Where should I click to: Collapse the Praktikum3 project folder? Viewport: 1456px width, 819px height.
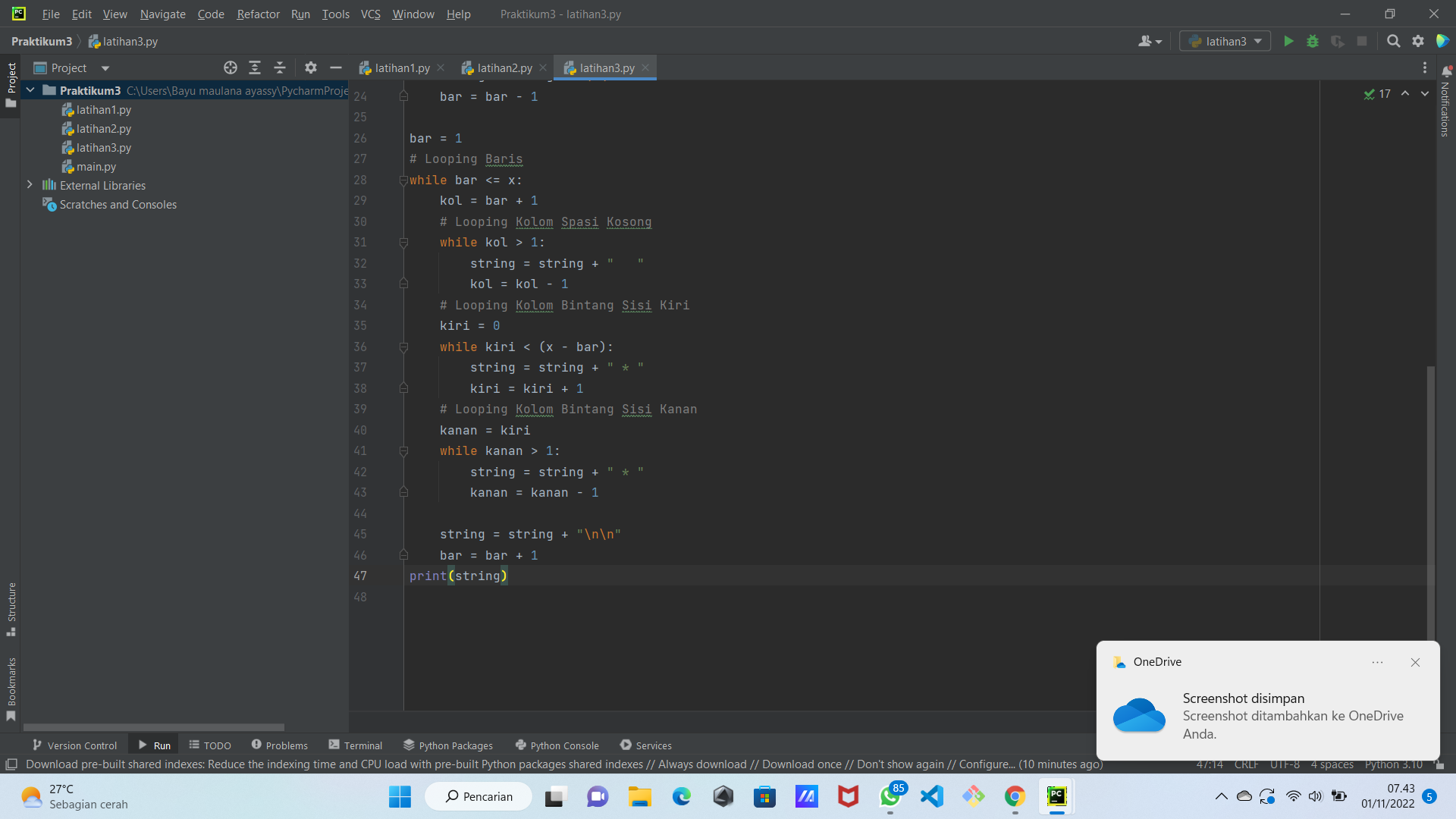pyautogui.click(x=30, y=90)
